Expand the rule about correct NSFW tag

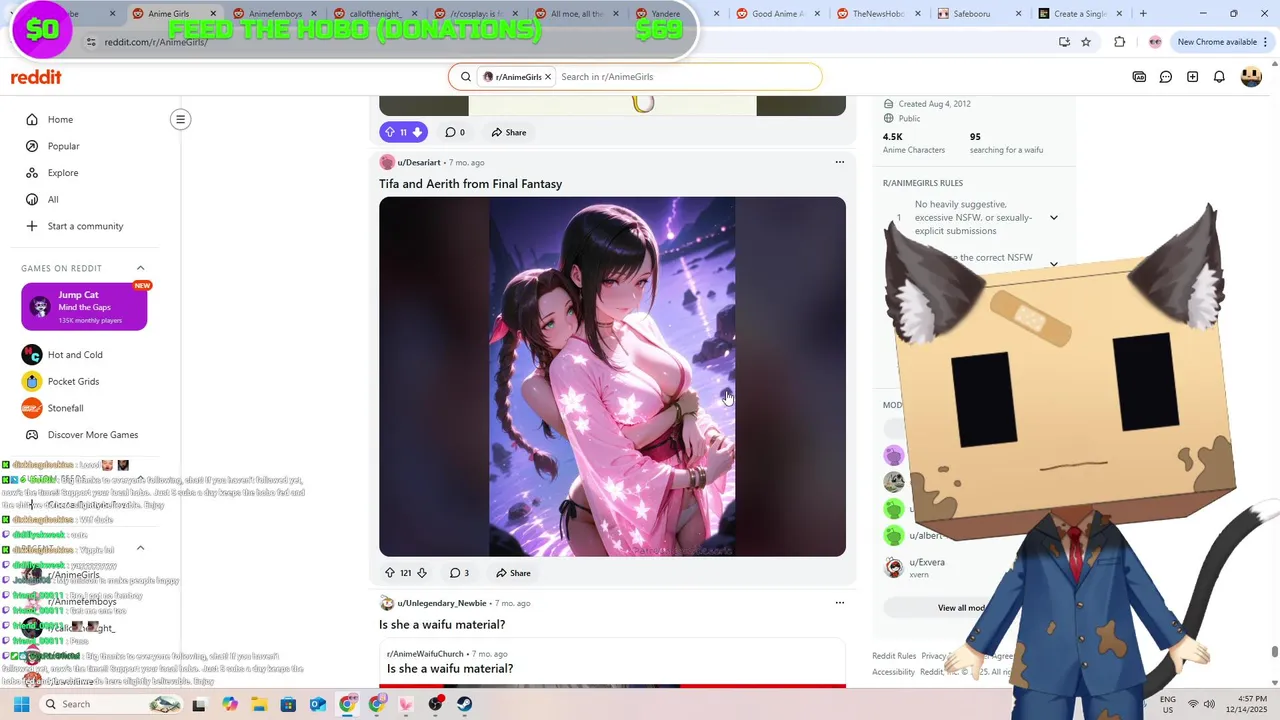(1053, 264)
